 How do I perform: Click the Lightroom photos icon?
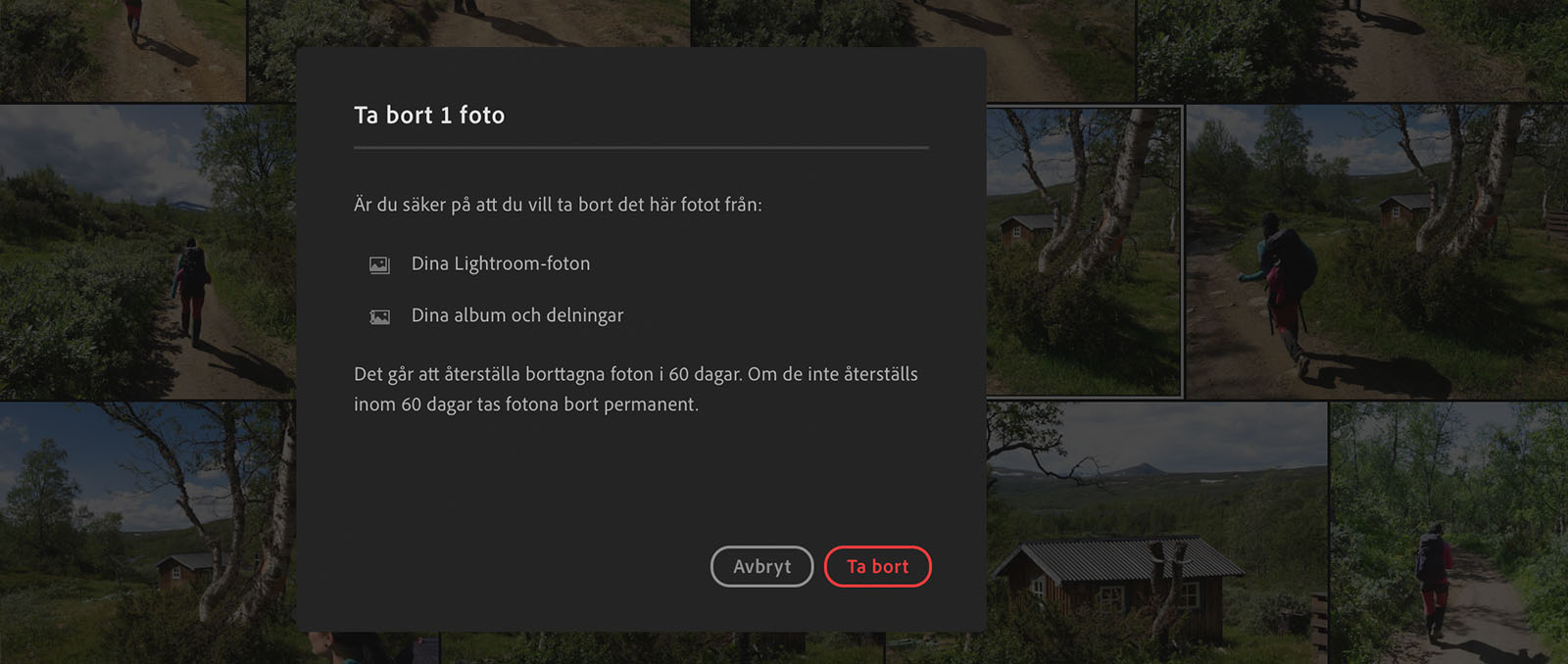point(379,264)
